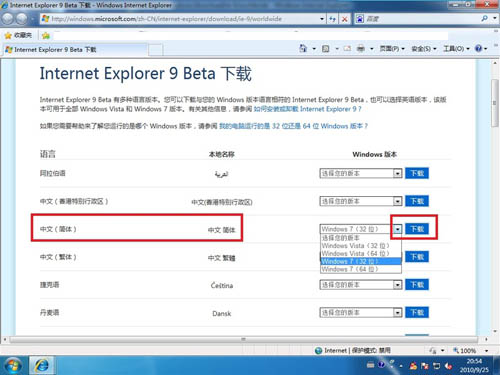Click the address bar URL field

point(182,19)
